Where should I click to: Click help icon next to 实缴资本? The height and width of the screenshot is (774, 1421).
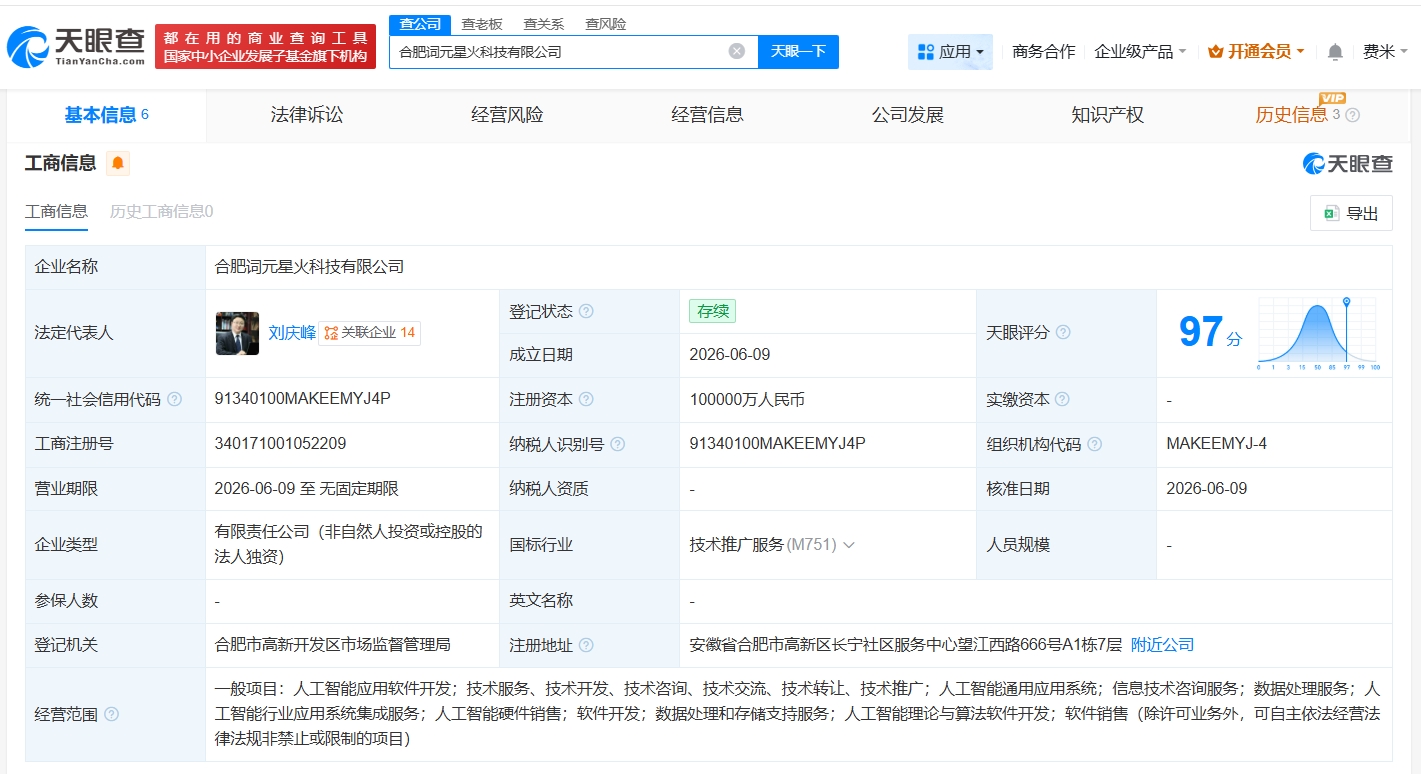pyautogui.click(x=1062, y=399)
